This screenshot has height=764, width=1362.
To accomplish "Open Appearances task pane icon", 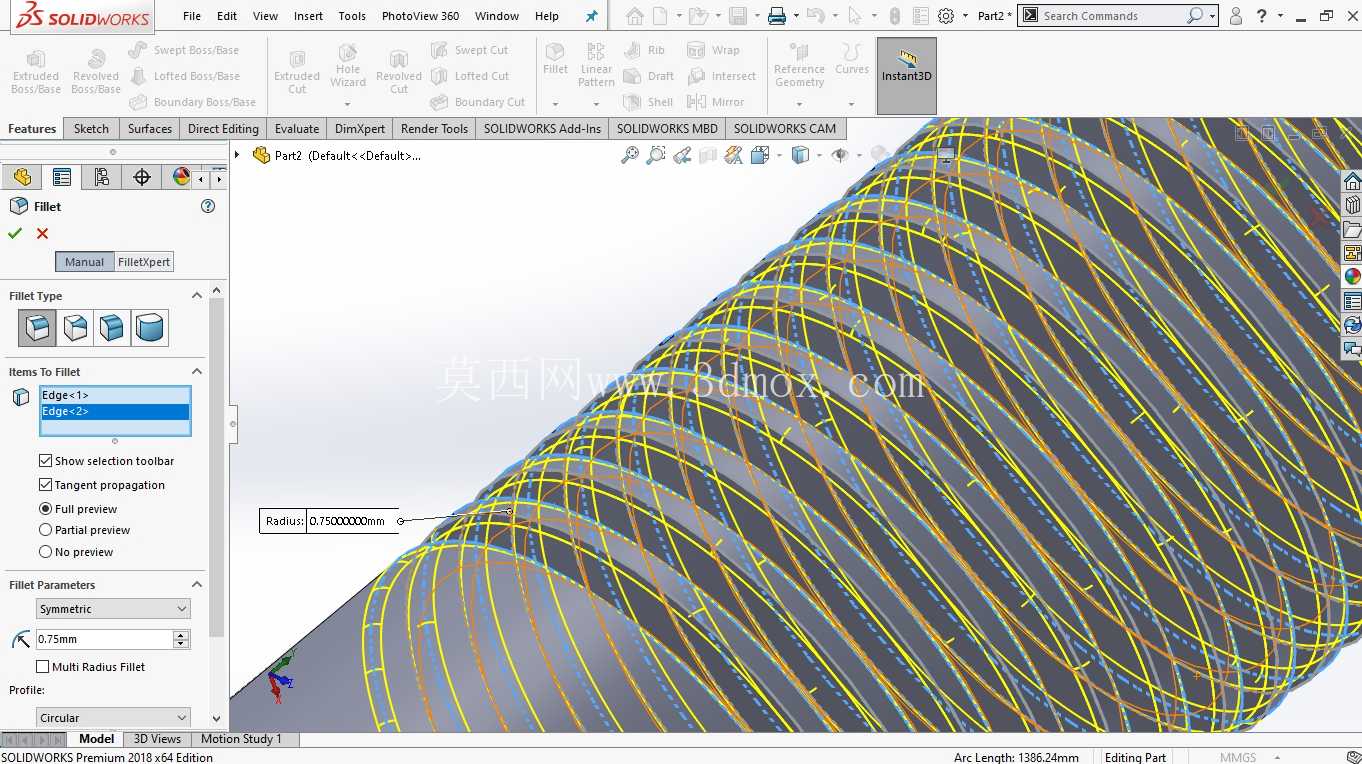I will pos(1352,277).
